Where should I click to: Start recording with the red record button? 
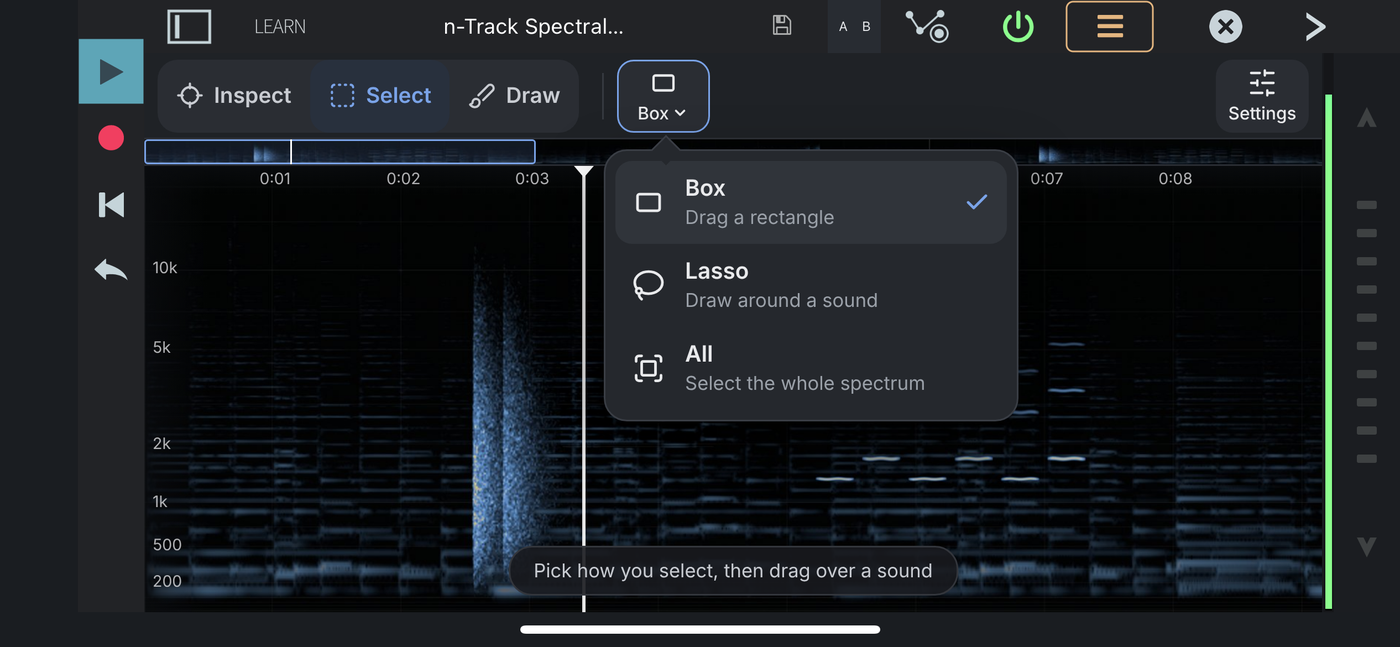pos(111,138)
